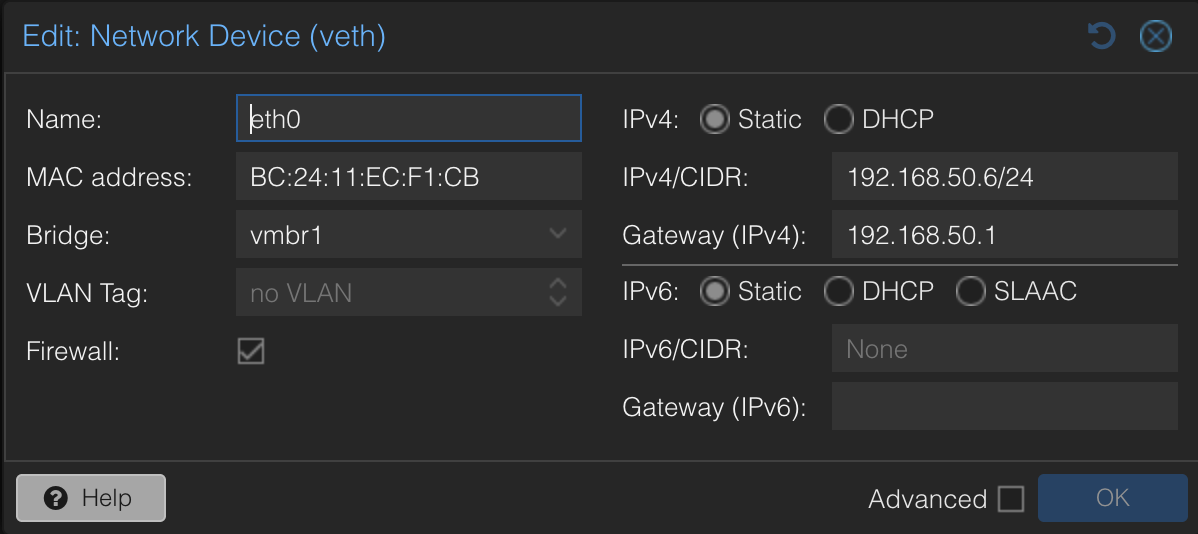Choose IPv6 SLAAC option
1198x534 pixels.
pos(971,292)
